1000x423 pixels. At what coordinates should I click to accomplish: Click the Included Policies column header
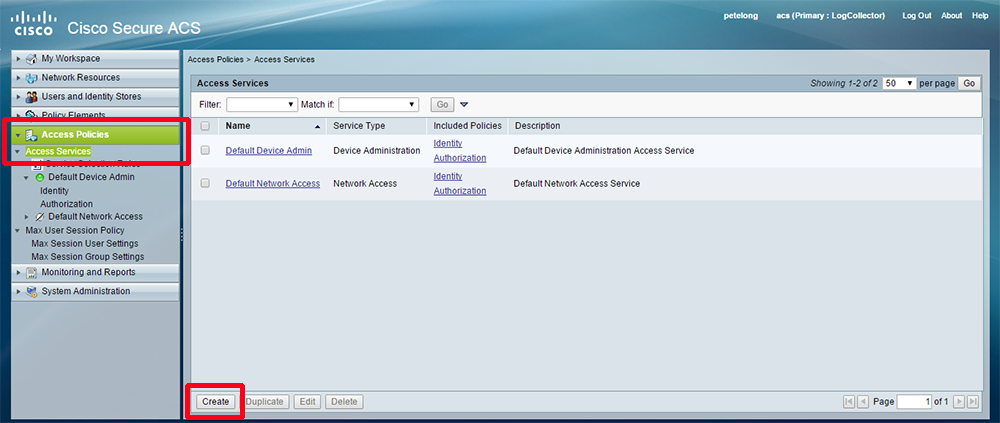coord(467,126)
